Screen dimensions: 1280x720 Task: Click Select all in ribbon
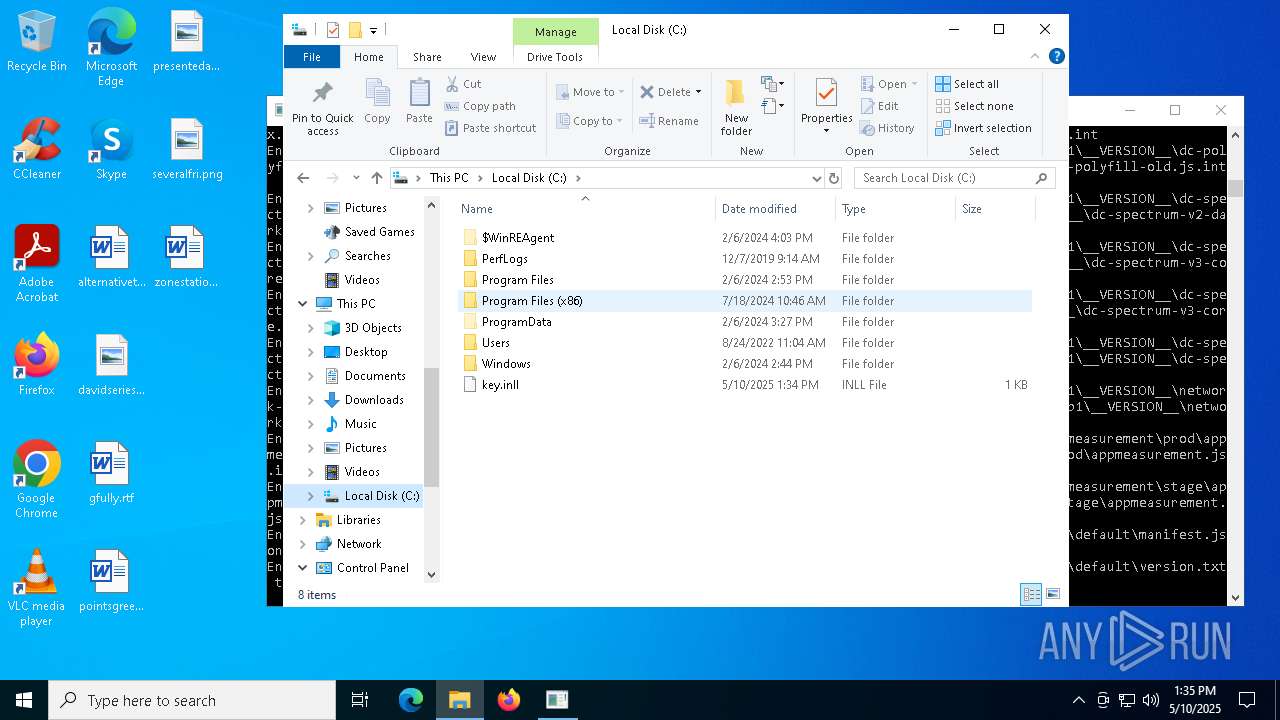click(967, 84)
